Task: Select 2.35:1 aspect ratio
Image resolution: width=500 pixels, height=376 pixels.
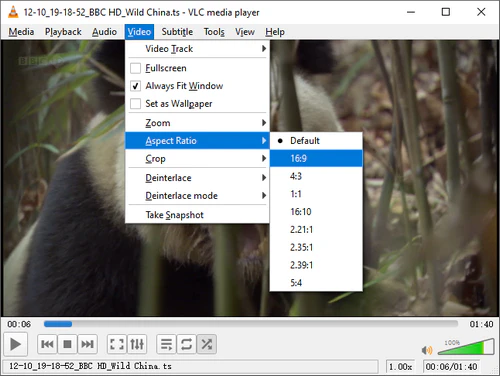Action: point(316,247)
